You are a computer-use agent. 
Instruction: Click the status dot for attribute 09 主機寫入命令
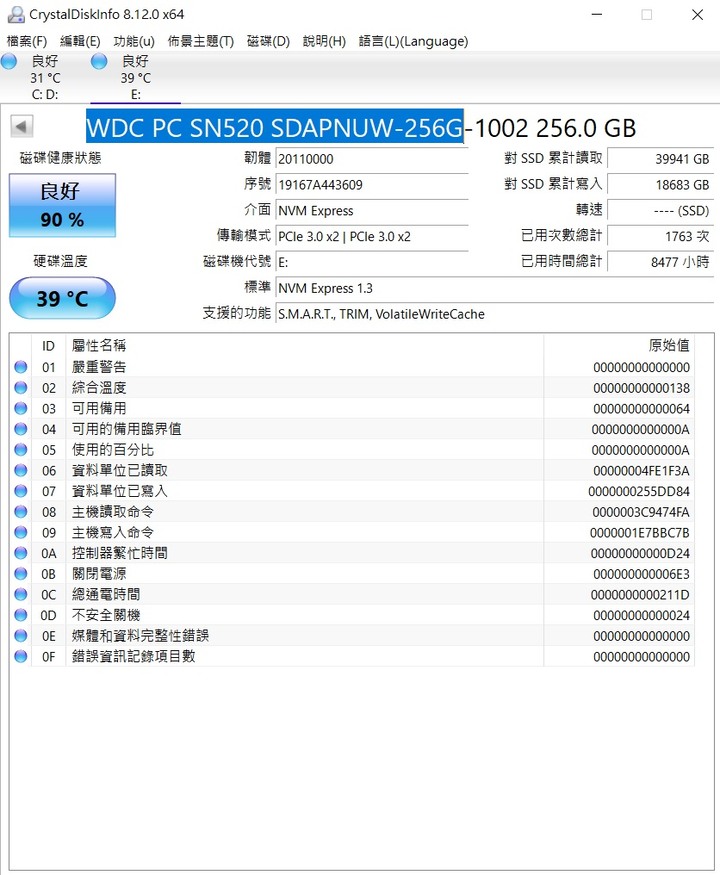pos(21,532)
